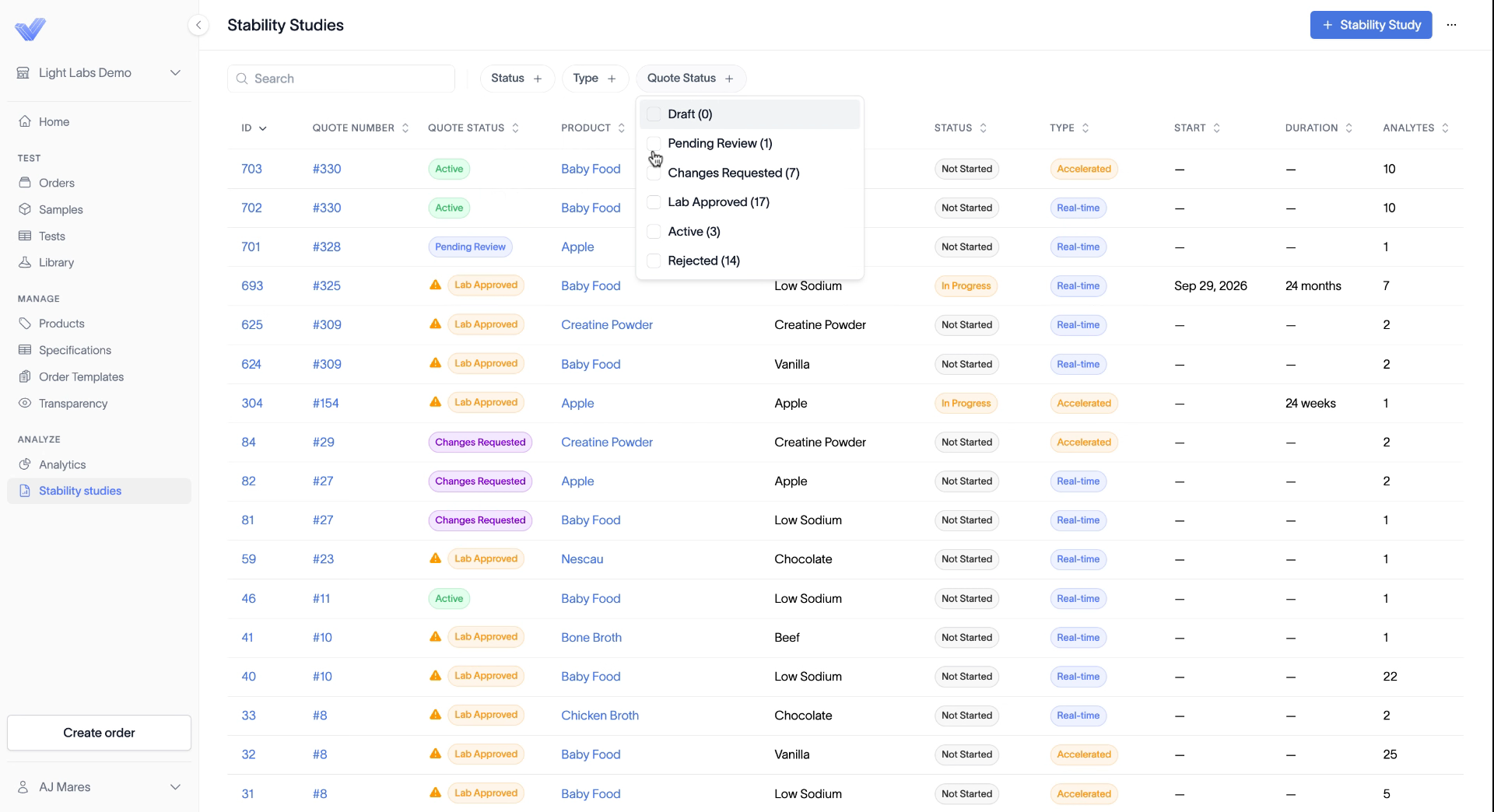Image resolution: width=1494 pixels, height=812 pixels.
Task: Select Stability studies in the sidebar
Action: pyautogui.click(x=99, y=491)
